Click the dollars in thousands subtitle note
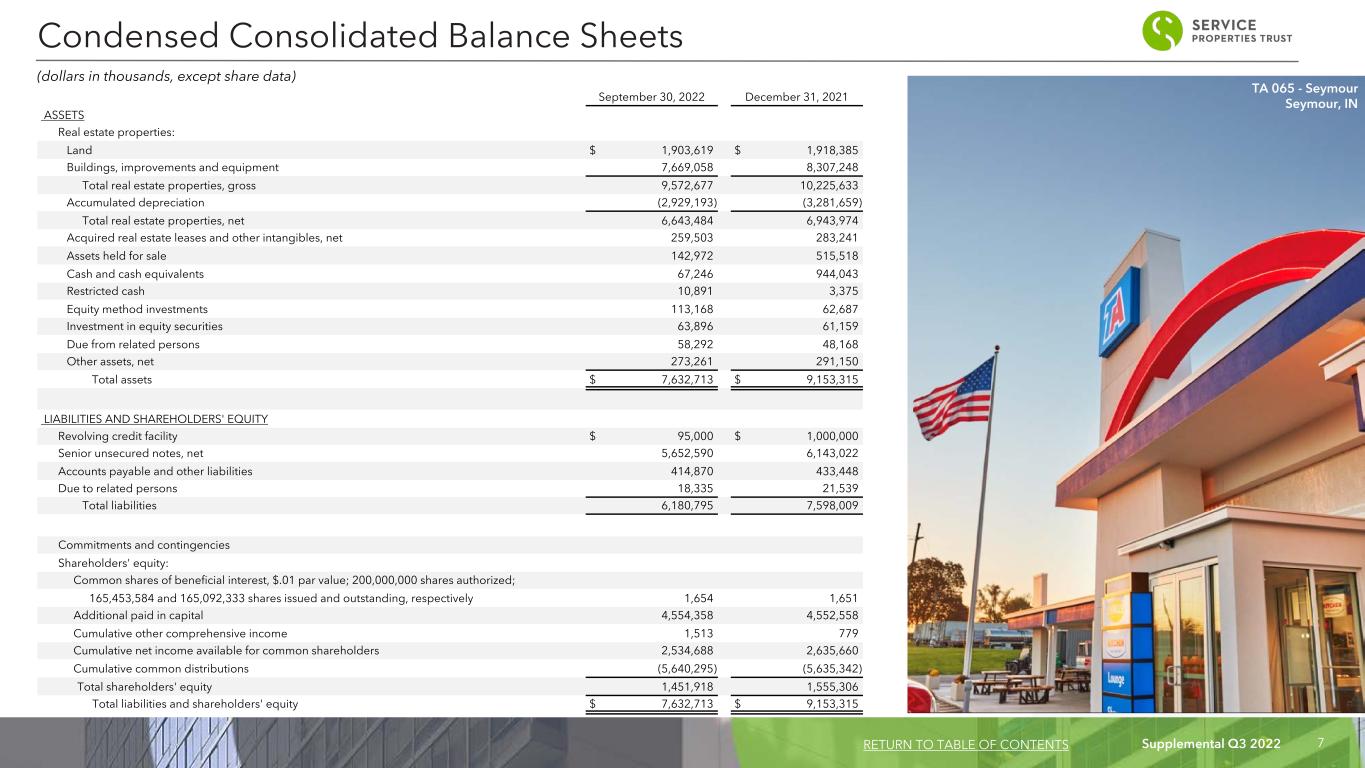This screenshot has width=1365, height=768. pyautogui.click(x=167, y=78)
